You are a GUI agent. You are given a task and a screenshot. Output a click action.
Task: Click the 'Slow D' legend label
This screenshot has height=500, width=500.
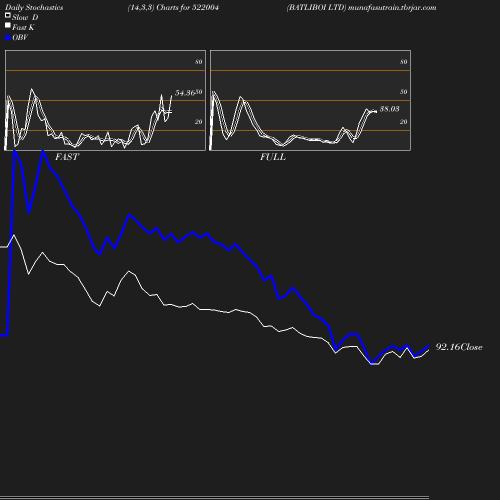click(x=25, y=17)
